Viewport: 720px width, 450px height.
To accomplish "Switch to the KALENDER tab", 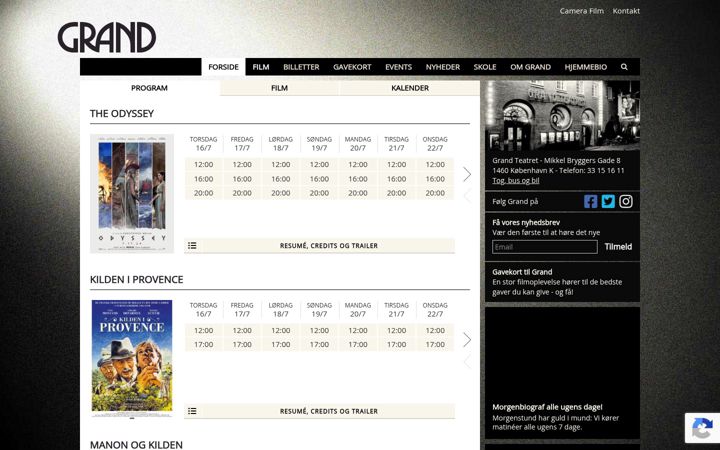I will [x=410, y=88].
